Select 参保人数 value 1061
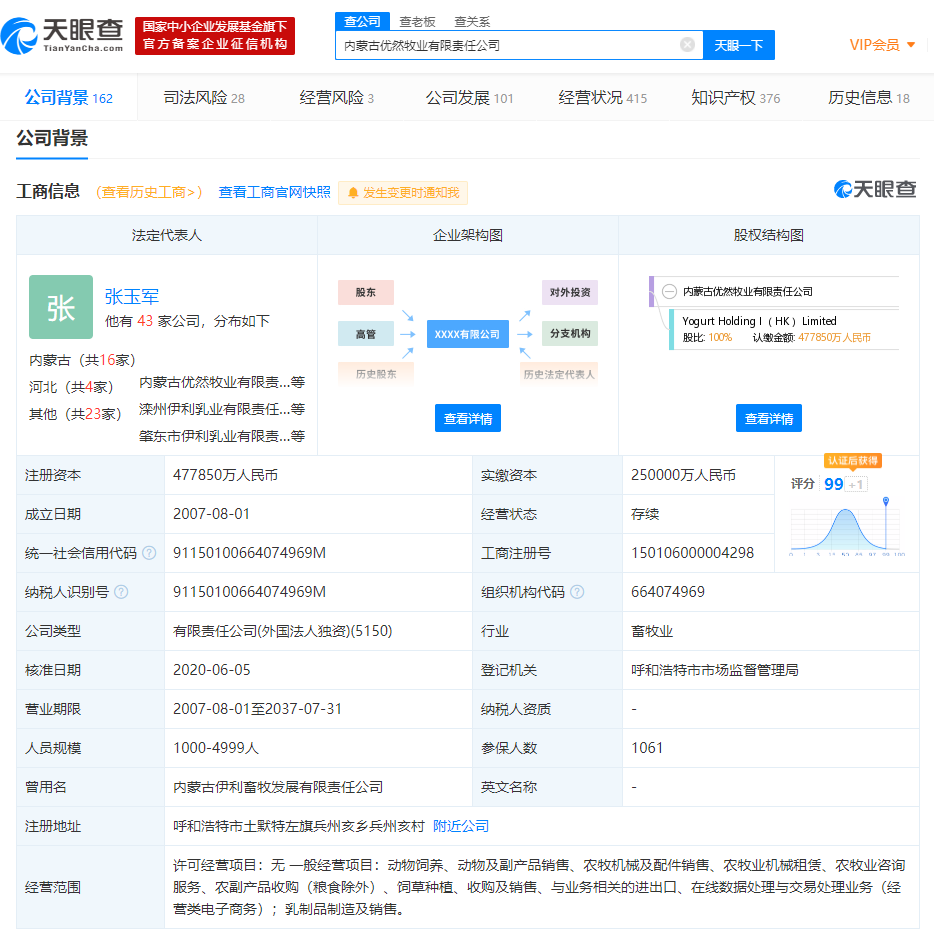 tap(647, 748)
